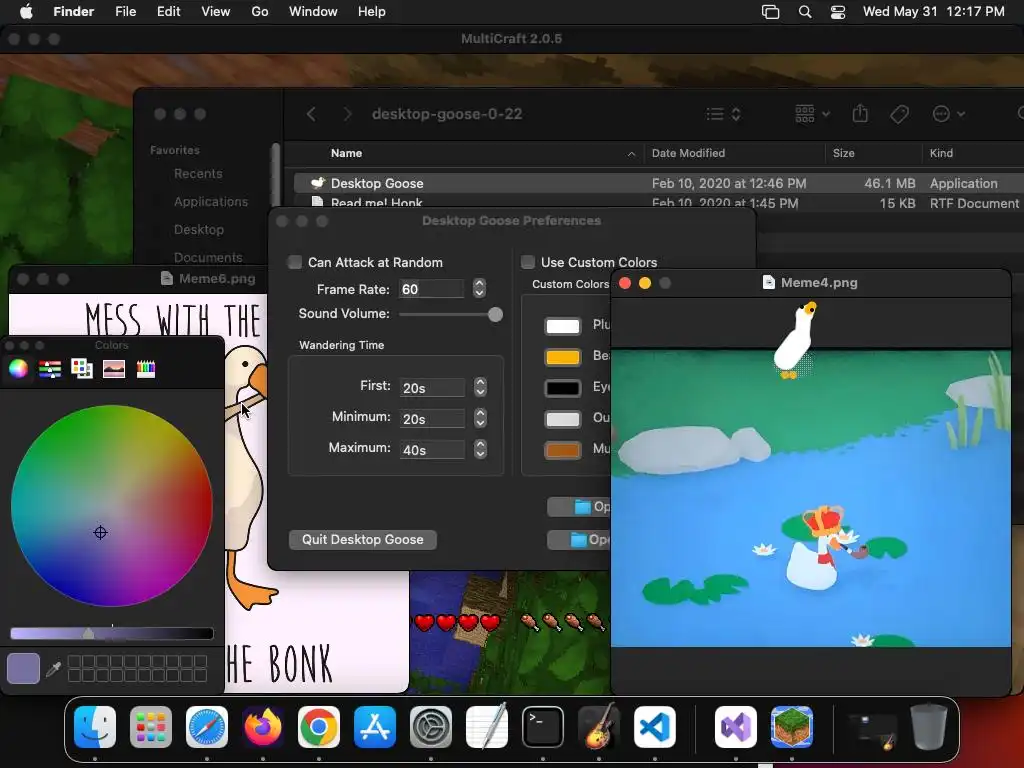Launch Firefox from the Dock
The width and height of the screenshot is (1024, 768).
[263, 727]
